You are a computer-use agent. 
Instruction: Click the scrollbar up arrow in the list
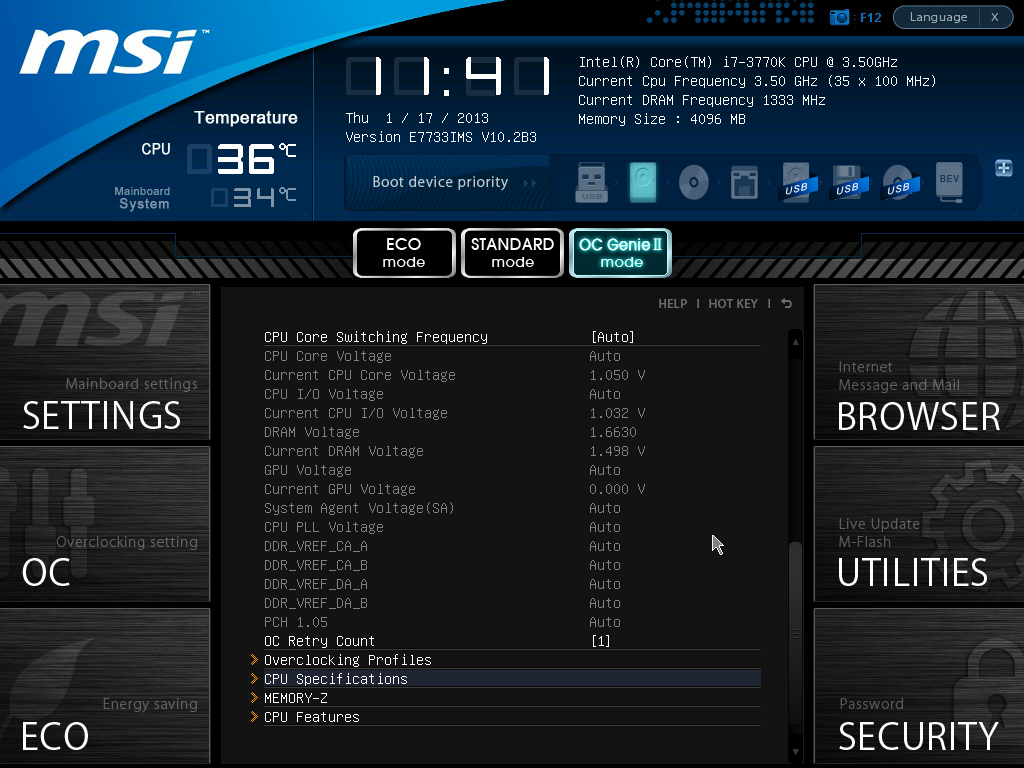pos(795,342)
